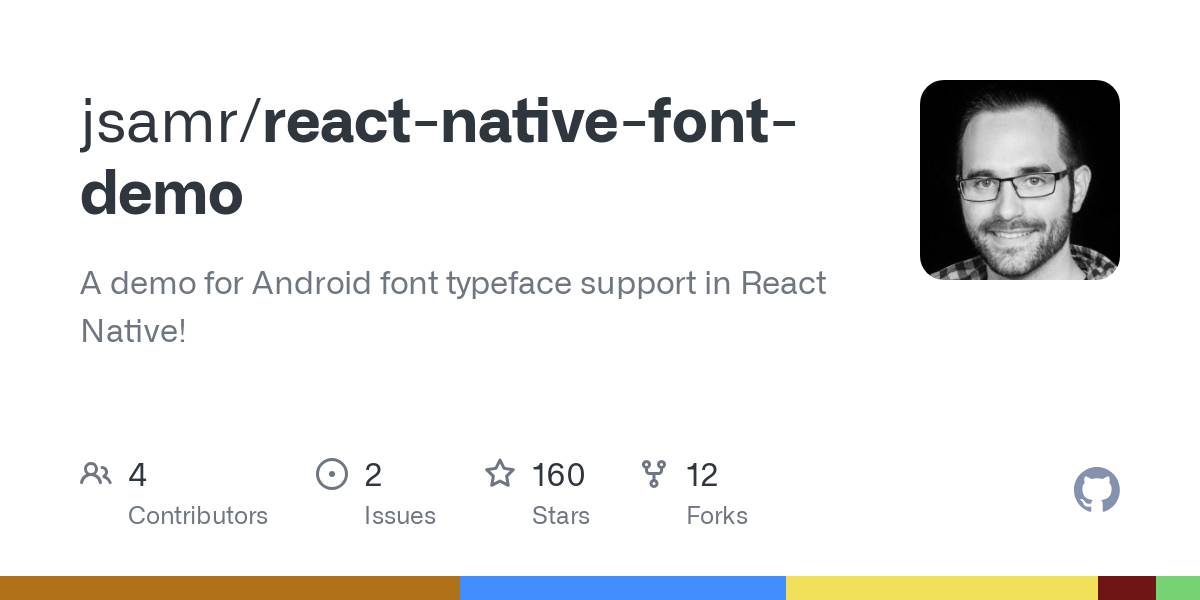
Task: Toggle fork status on the Forks counter
Action: coord(703,475)
